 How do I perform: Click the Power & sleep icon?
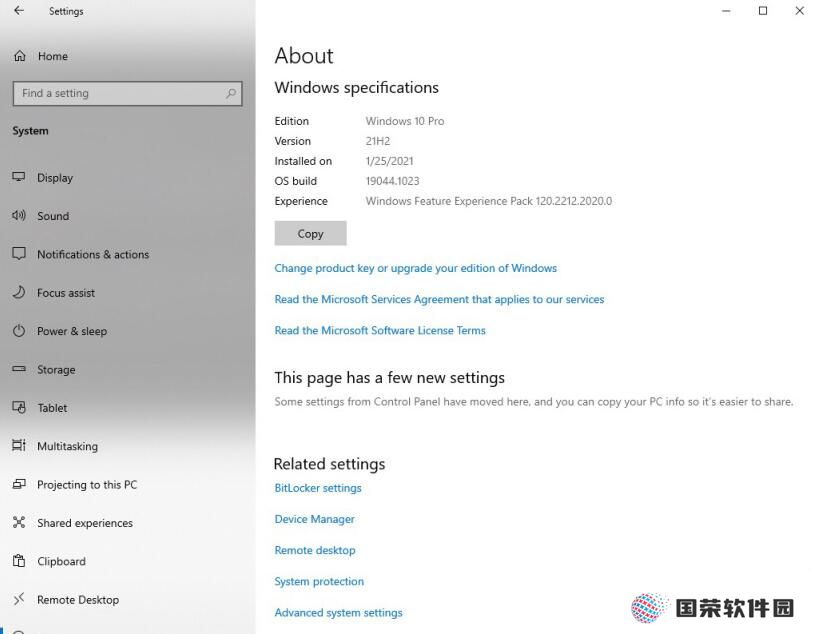(19, 331)
